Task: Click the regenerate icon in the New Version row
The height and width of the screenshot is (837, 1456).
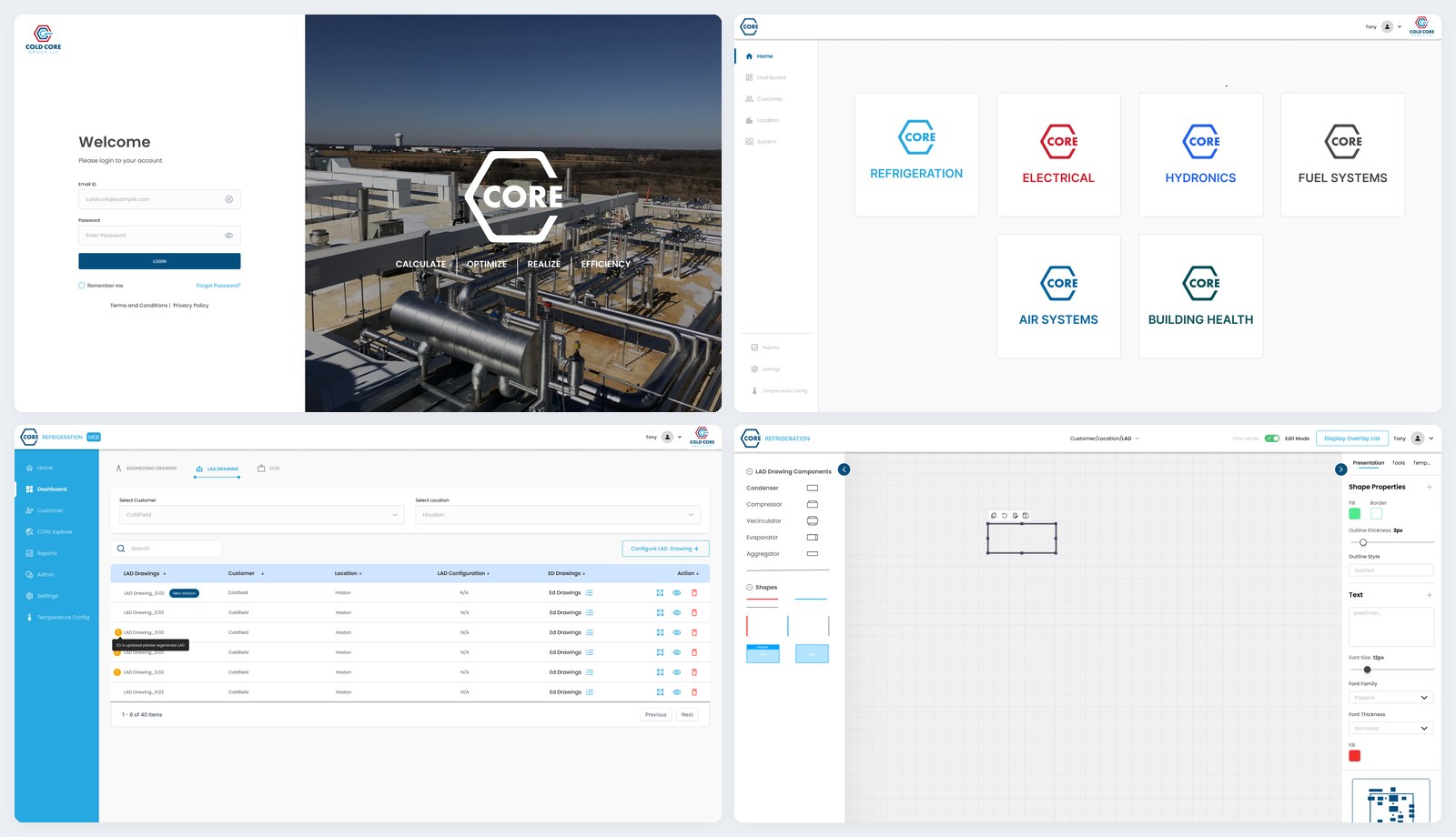Action: coord(660,592)
